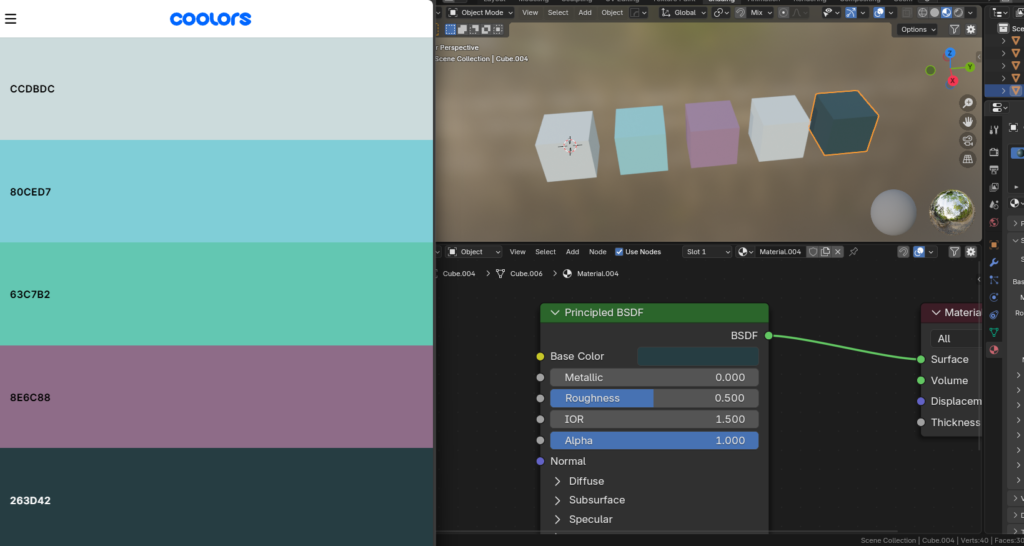Toggle camera view icon in viewport
Viewport: 1024px width, 546px height.
pos(967,141)
